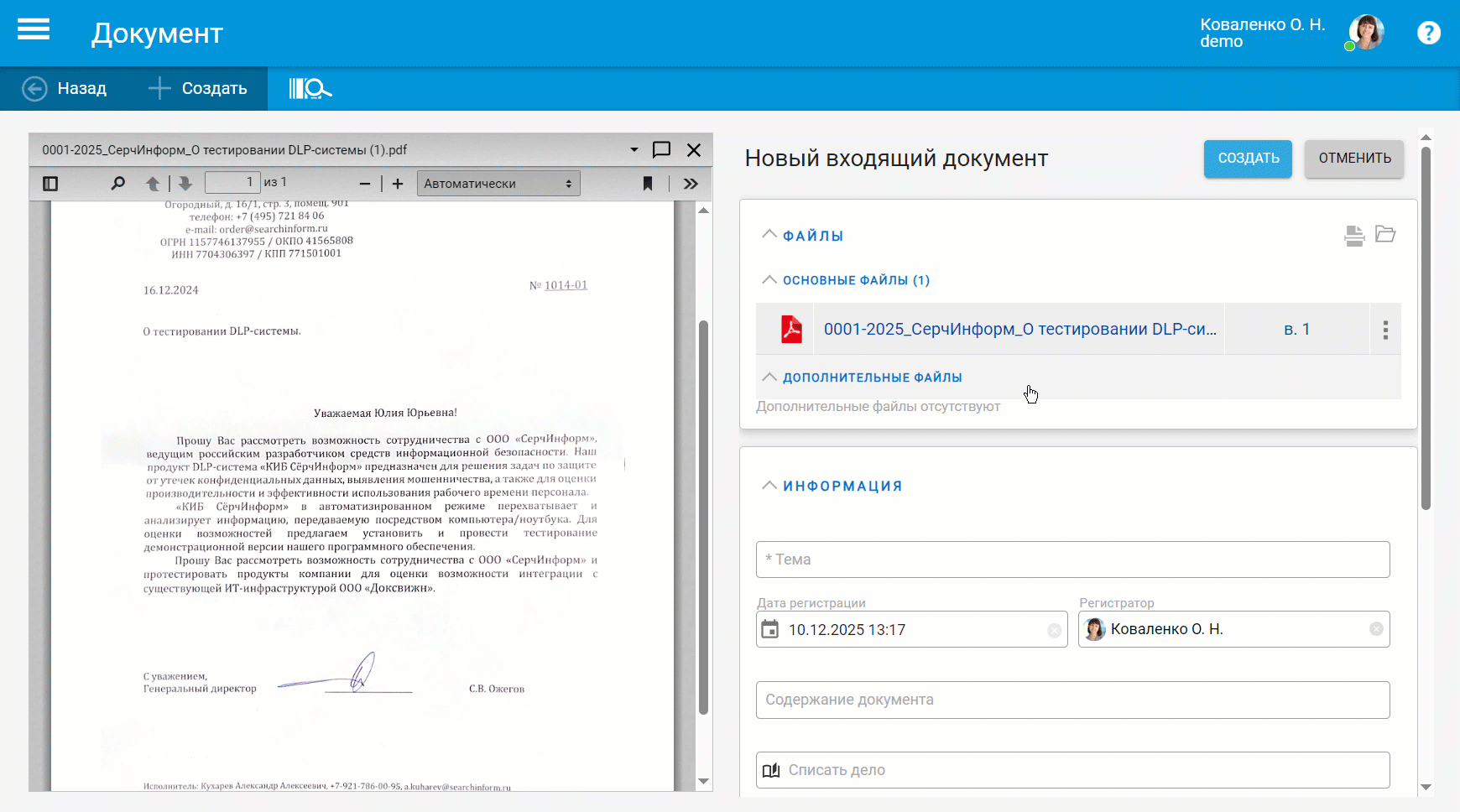This screenshot has width=1460, height=812.
Task: Open the help question mark icon
Action: point(1428,33)
